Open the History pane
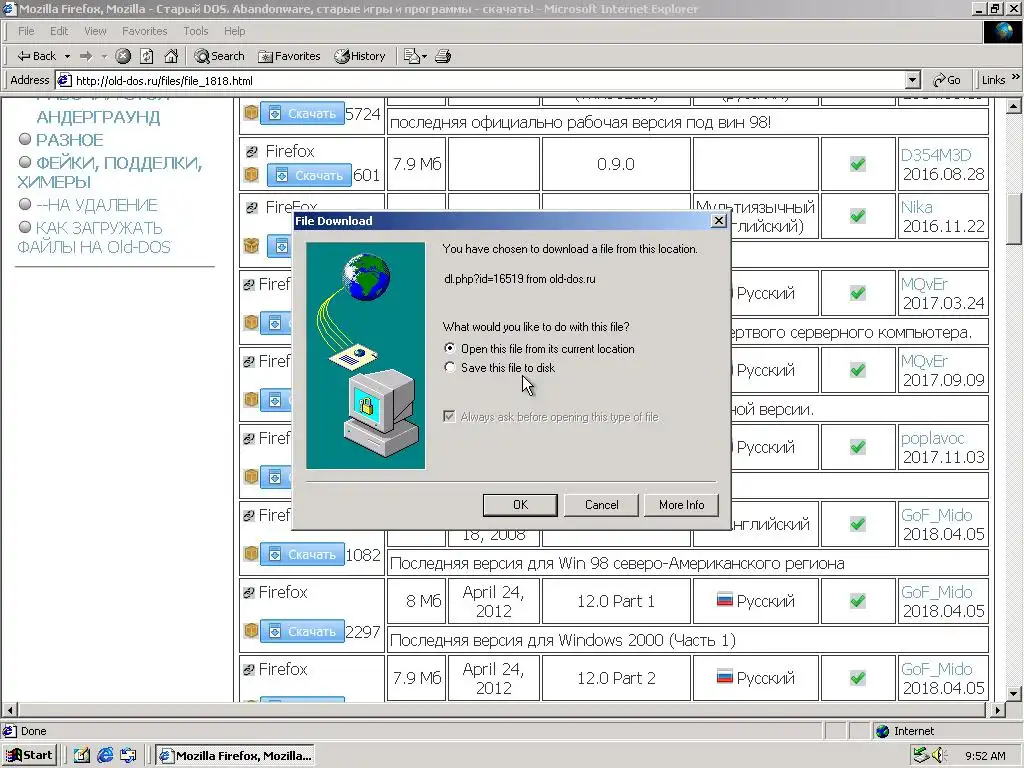 360,56
